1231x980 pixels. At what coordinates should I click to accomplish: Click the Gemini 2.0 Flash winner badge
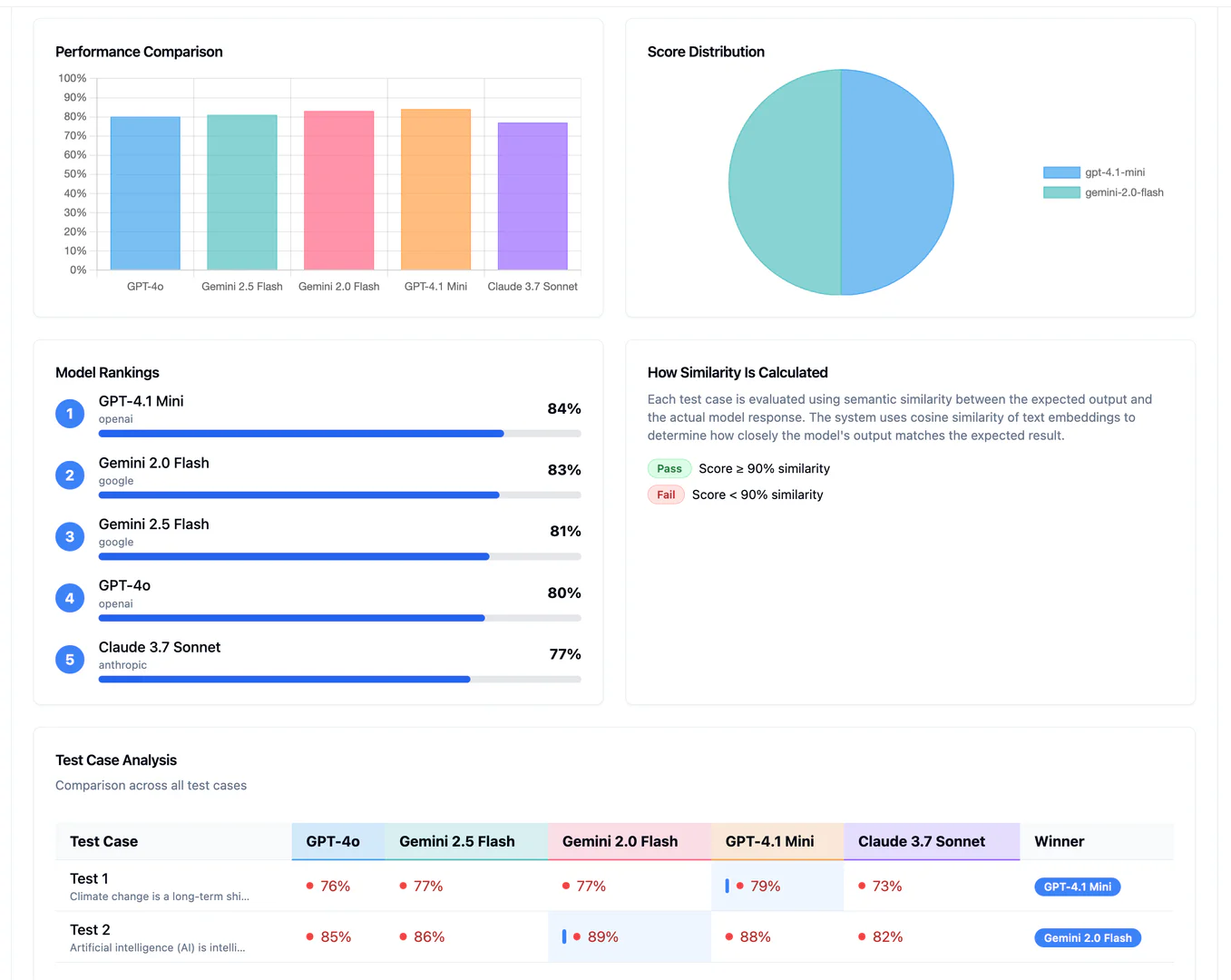pyautogui.click(x=1088, y=938)
